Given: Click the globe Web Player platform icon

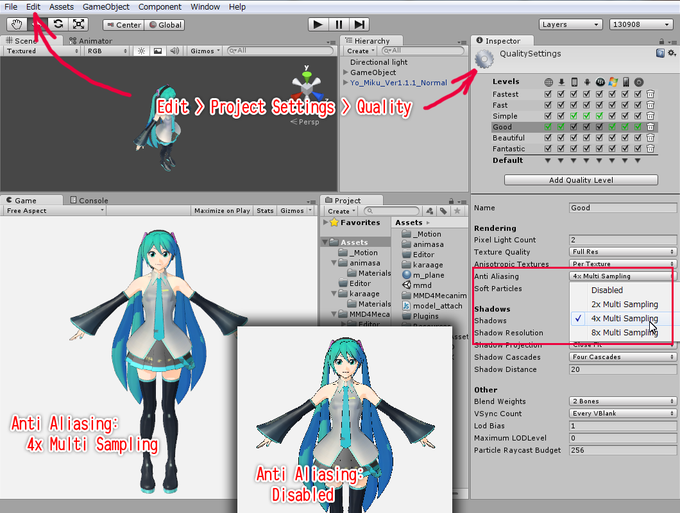Looking at the screenshot, I should pos(549,82).
